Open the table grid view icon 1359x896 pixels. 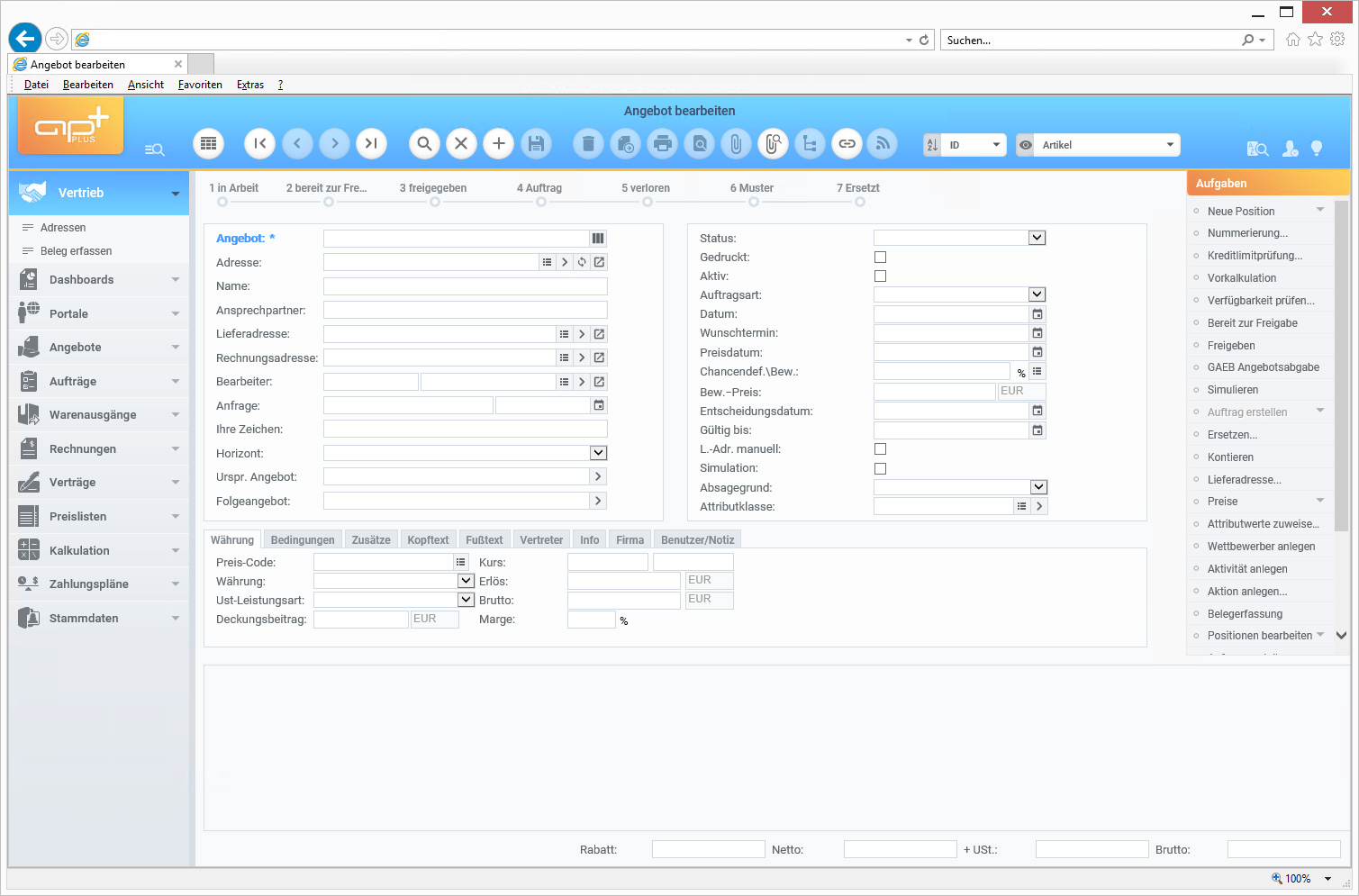(x=208, y=144)
